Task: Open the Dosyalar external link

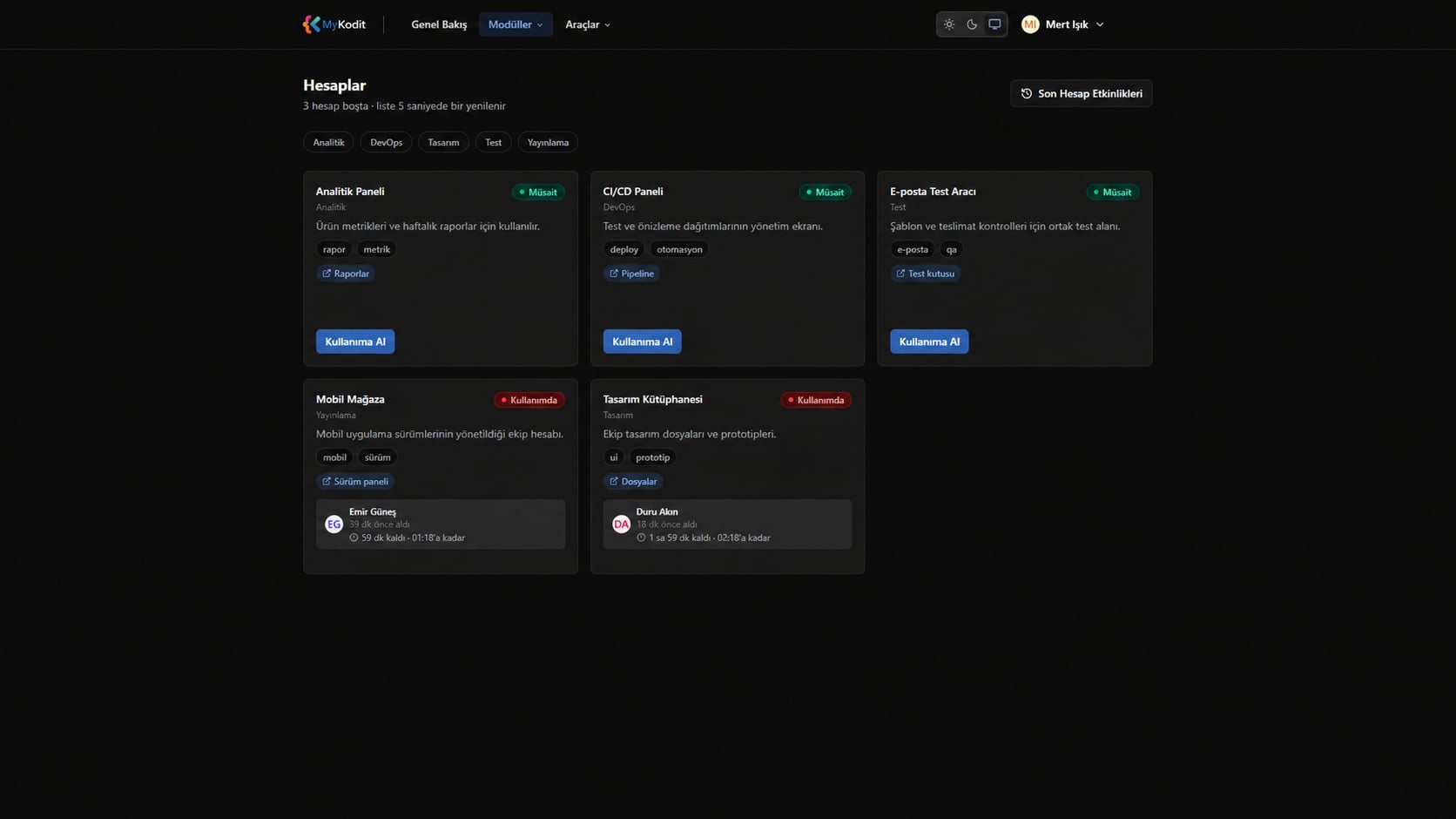Action: [x=633, y=481]
